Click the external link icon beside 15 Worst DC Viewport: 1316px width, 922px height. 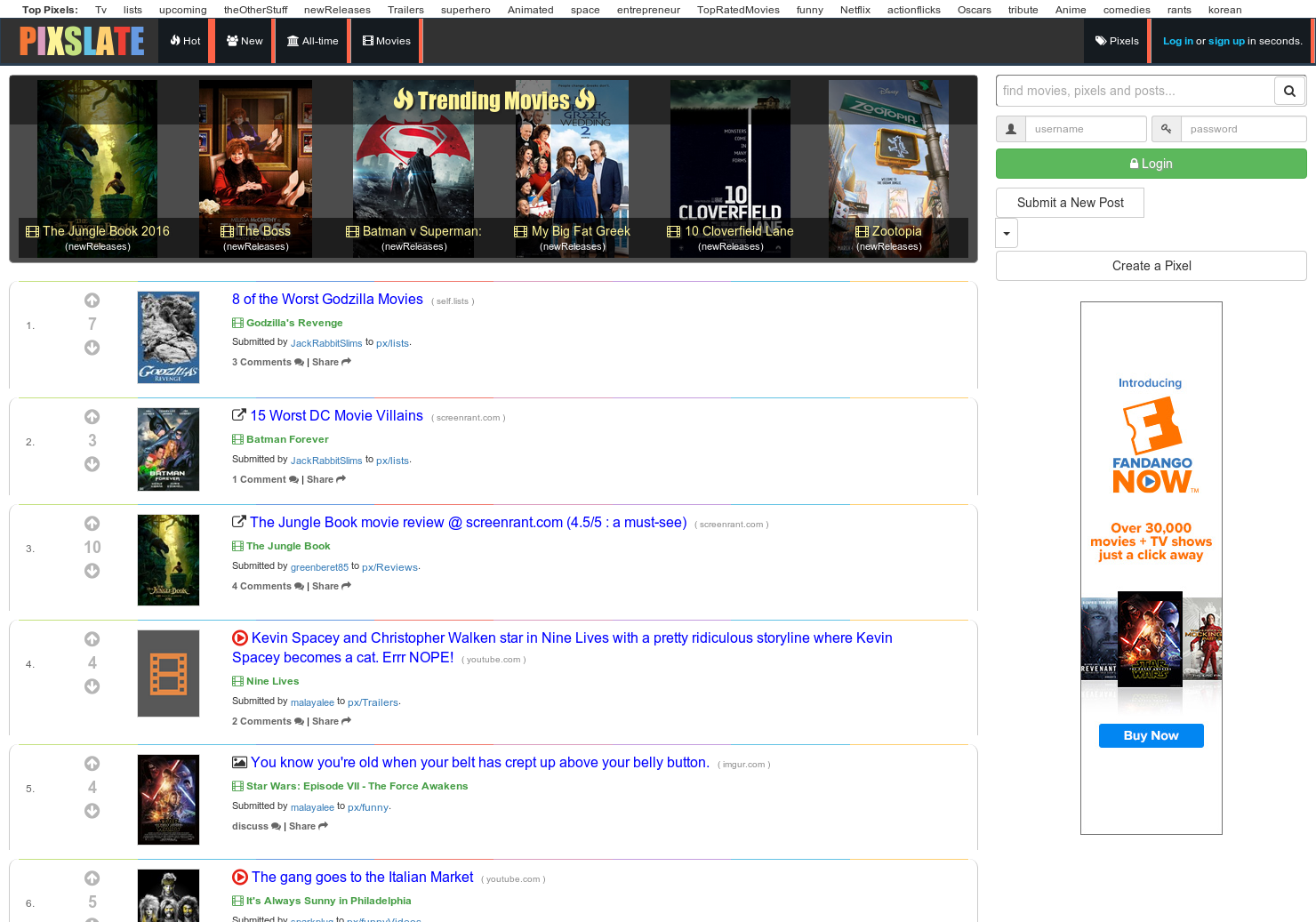239,415
